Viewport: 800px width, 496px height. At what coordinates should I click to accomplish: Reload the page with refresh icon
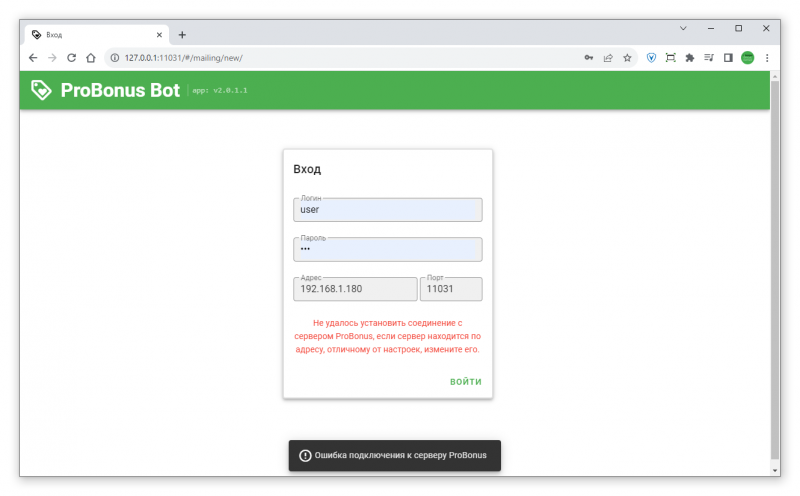71,58
